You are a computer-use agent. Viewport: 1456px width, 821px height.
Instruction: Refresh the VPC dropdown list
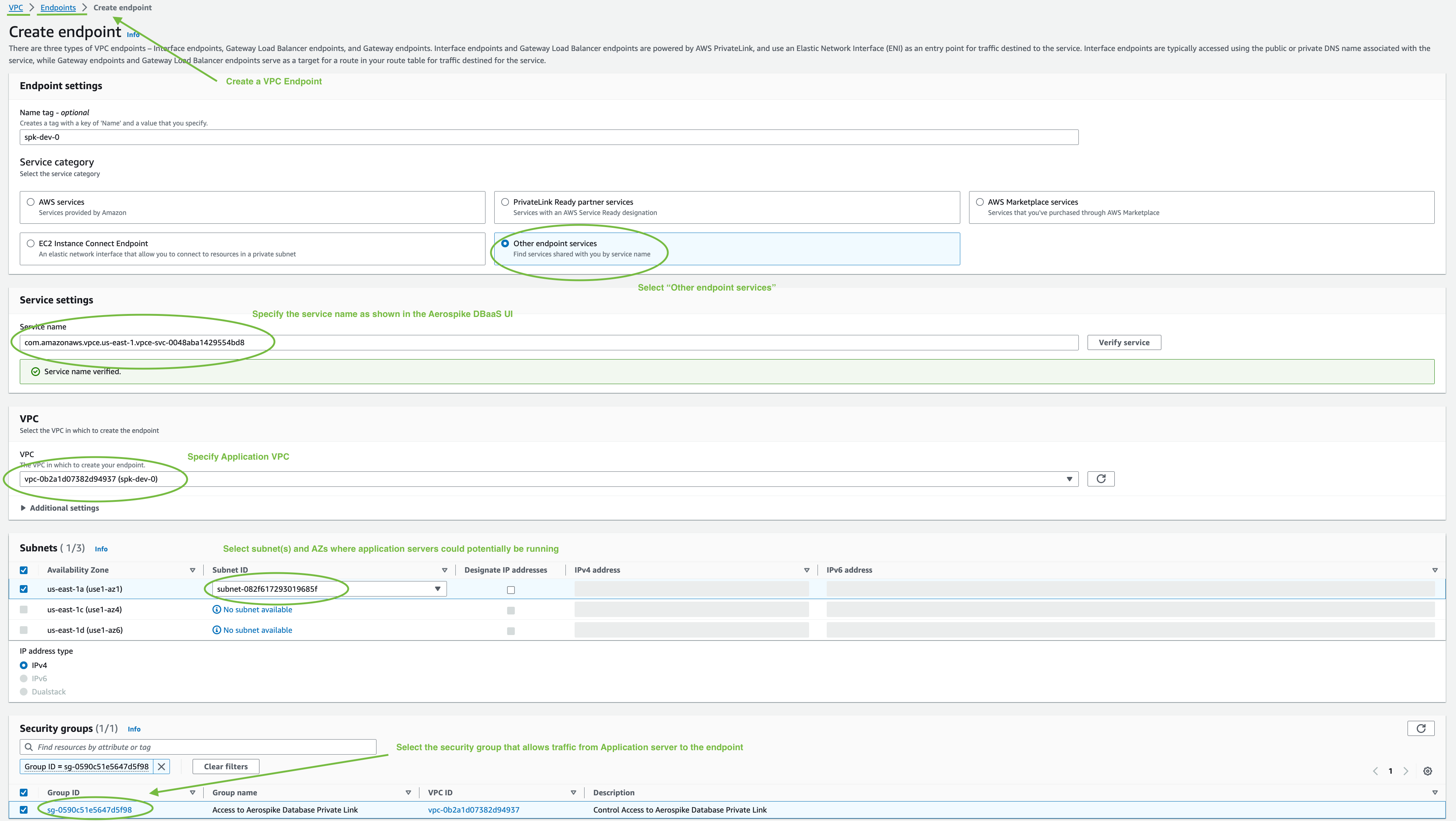1100,479
